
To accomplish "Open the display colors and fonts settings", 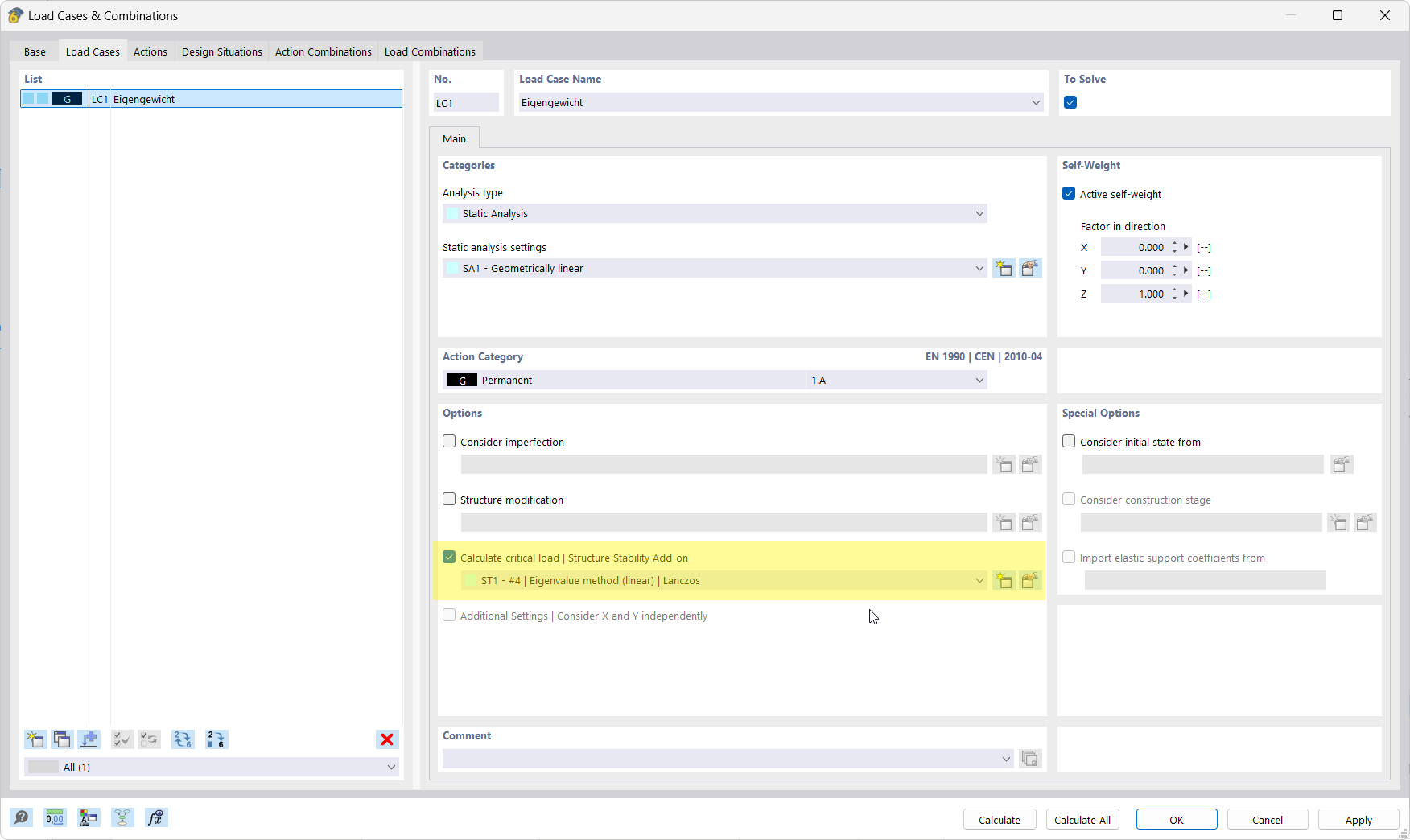I will 89,817.
